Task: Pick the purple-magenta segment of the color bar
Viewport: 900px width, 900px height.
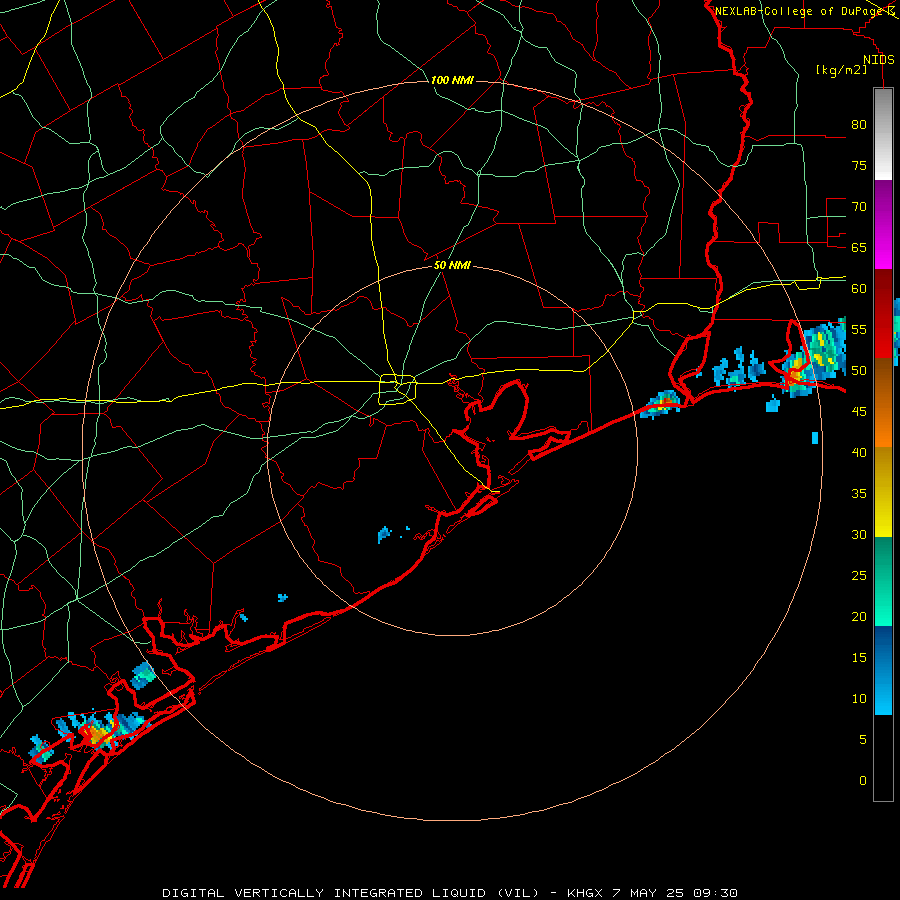Action: 883,225
